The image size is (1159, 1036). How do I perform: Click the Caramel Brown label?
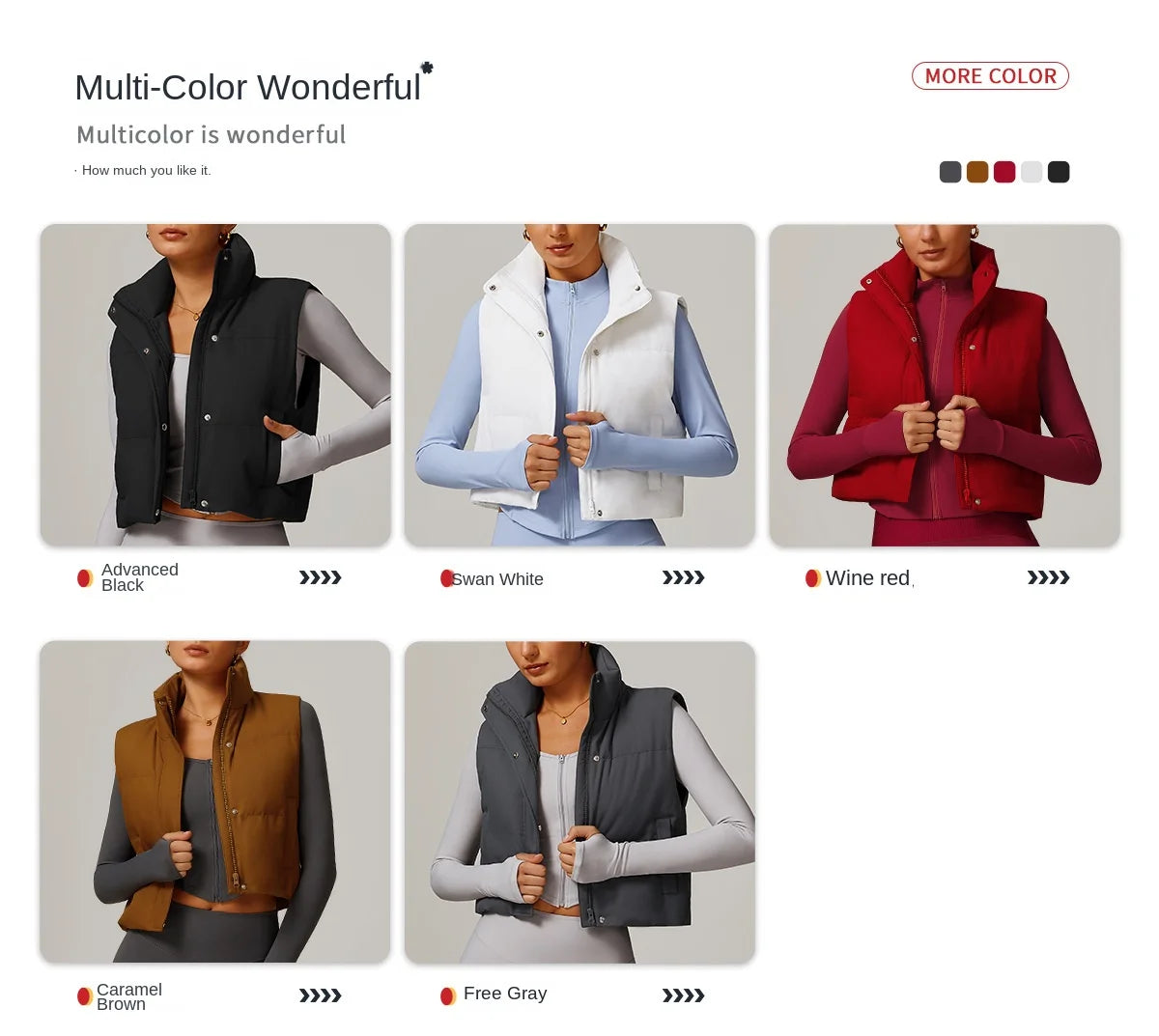pyautogui.click(x=129, y=996)
